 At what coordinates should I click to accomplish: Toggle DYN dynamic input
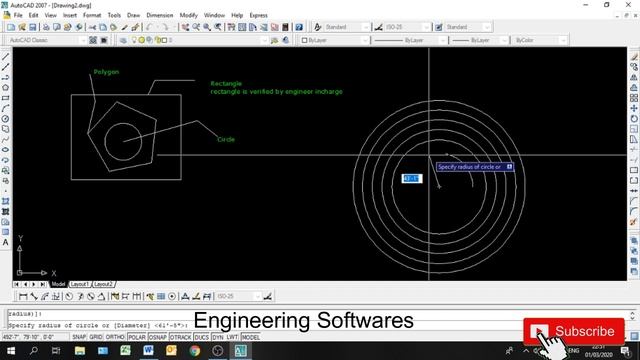(218, 337)
